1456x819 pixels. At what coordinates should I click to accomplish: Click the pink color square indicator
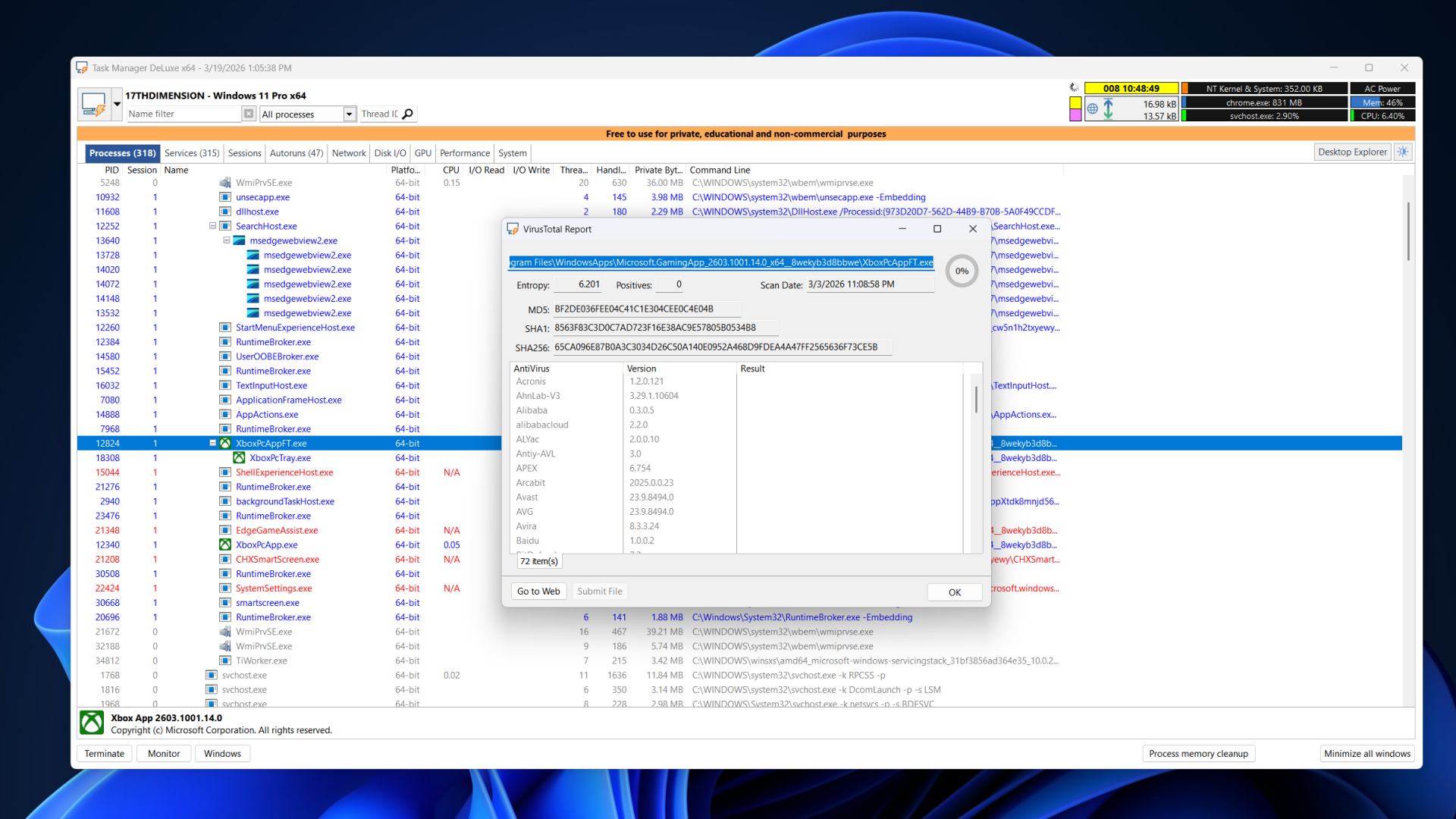(x=1075, y=115)
